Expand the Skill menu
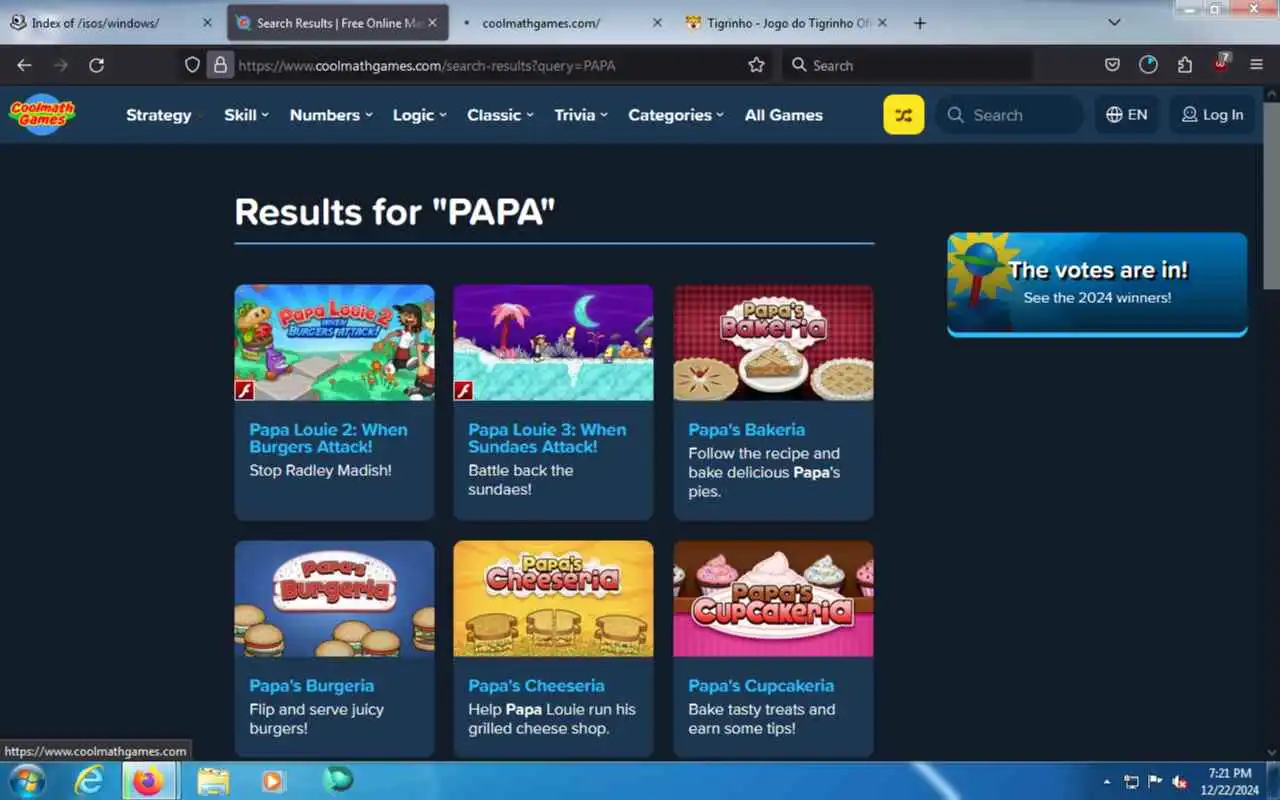 pyautogui.click(x=246, y=115)
